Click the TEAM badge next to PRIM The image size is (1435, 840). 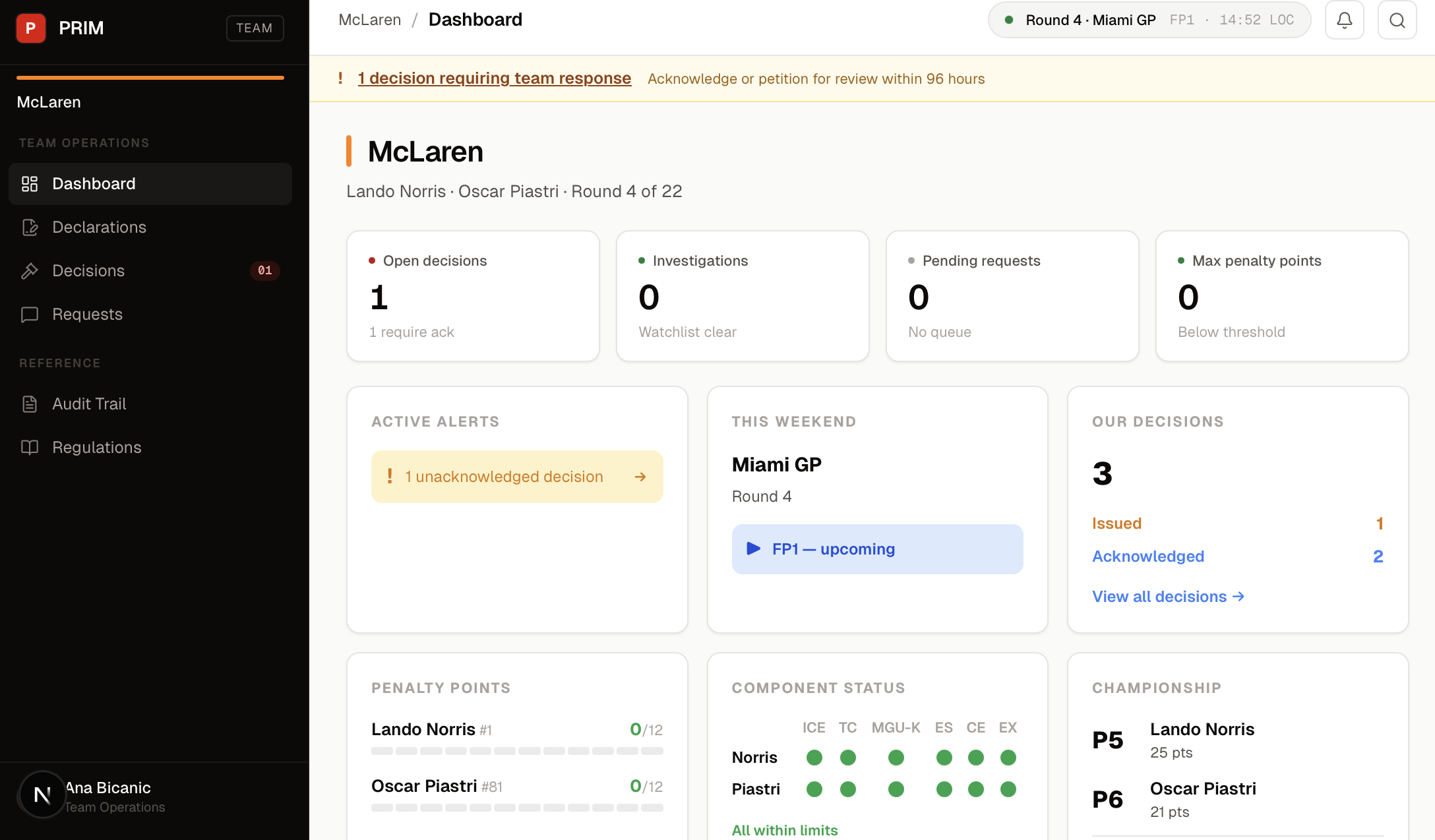(255, 28)
